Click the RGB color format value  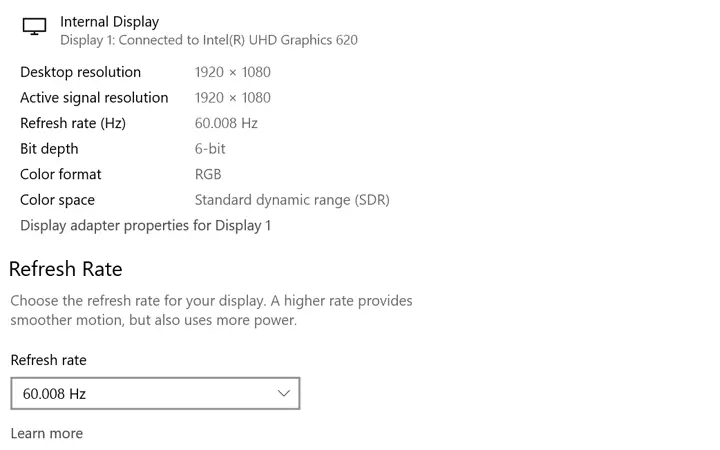(x=208, y=174)
